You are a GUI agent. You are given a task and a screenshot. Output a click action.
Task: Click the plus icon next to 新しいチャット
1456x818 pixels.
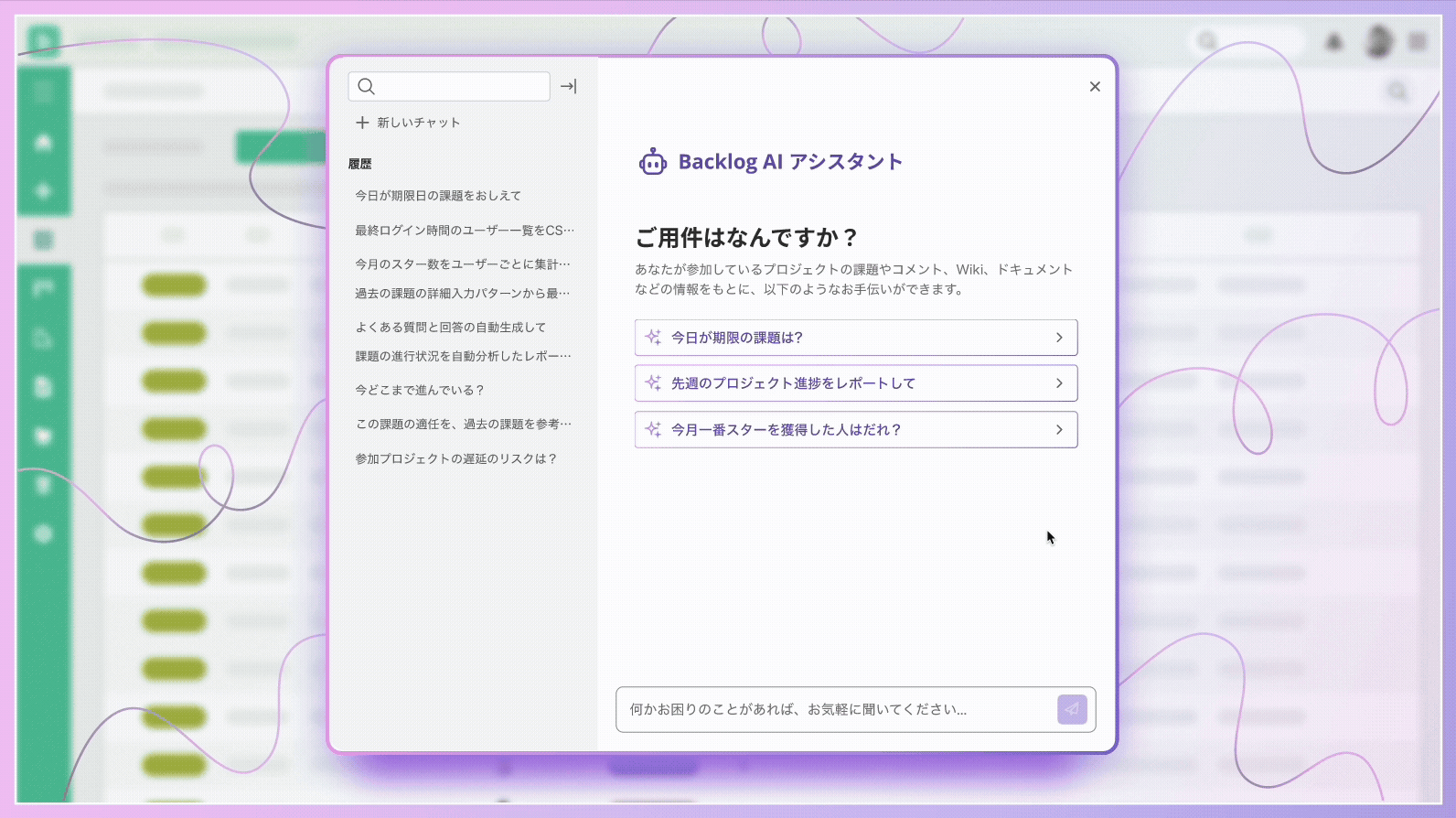[x=362, y=123]
